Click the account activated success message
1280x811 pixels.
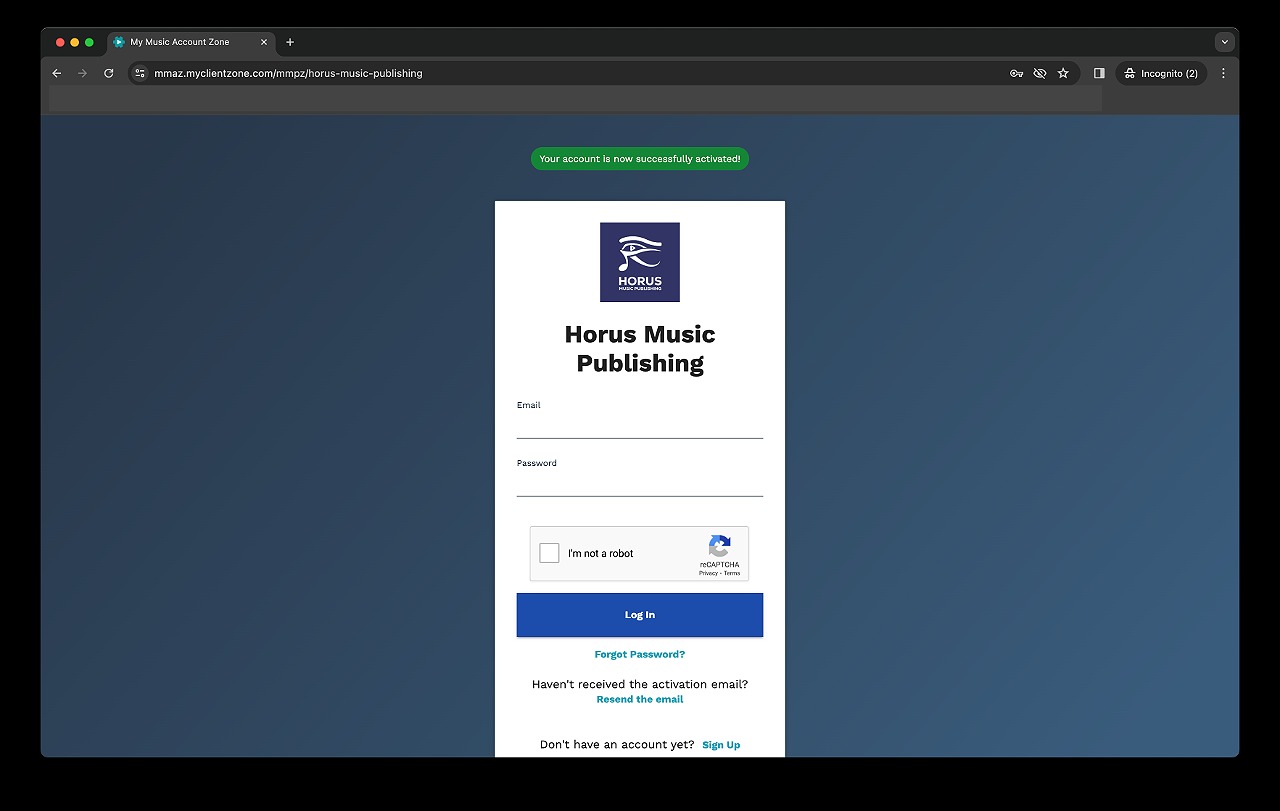tap(640, 159)
